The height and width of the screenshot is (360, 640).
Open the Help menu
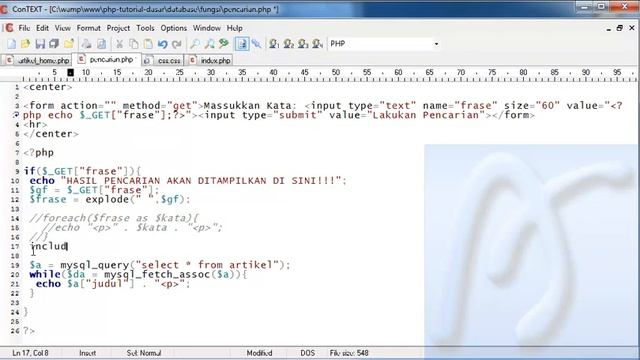[x=235, y=28]
